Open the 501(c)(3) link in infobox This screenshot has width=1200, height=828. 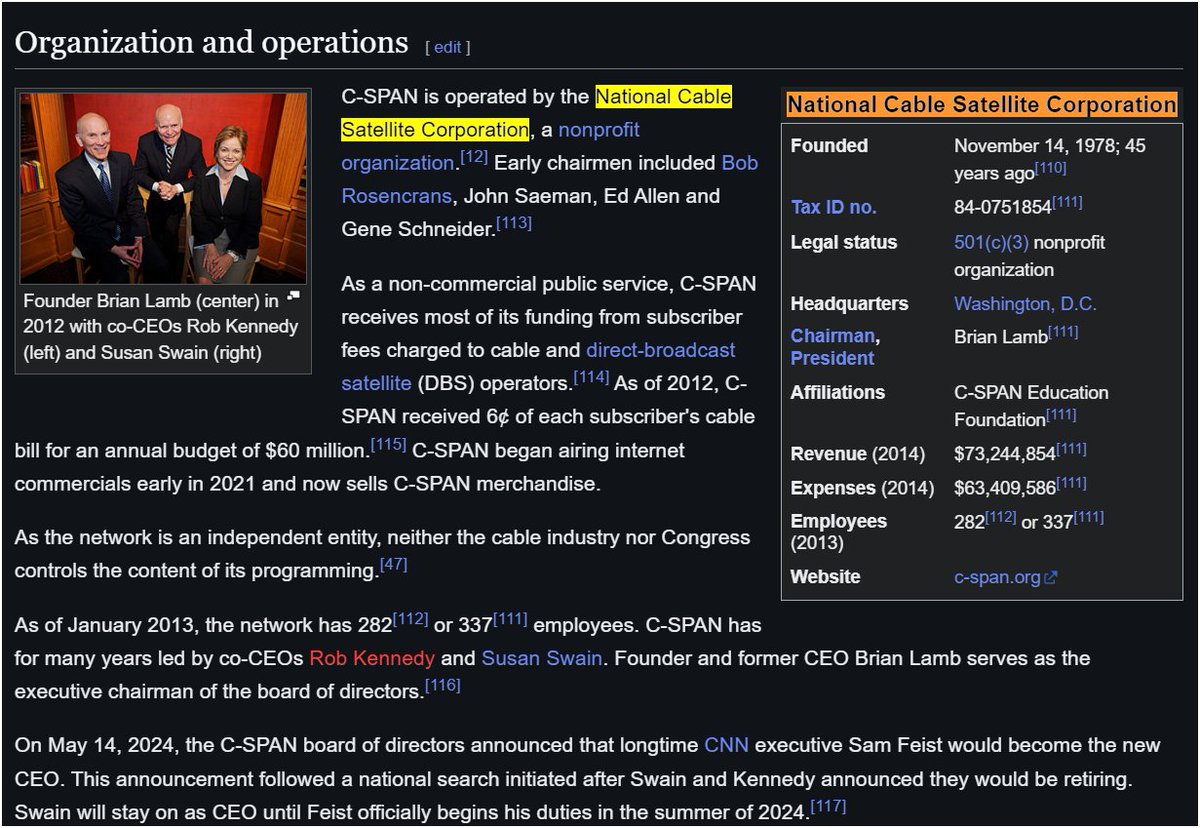(x=991, y=242)
